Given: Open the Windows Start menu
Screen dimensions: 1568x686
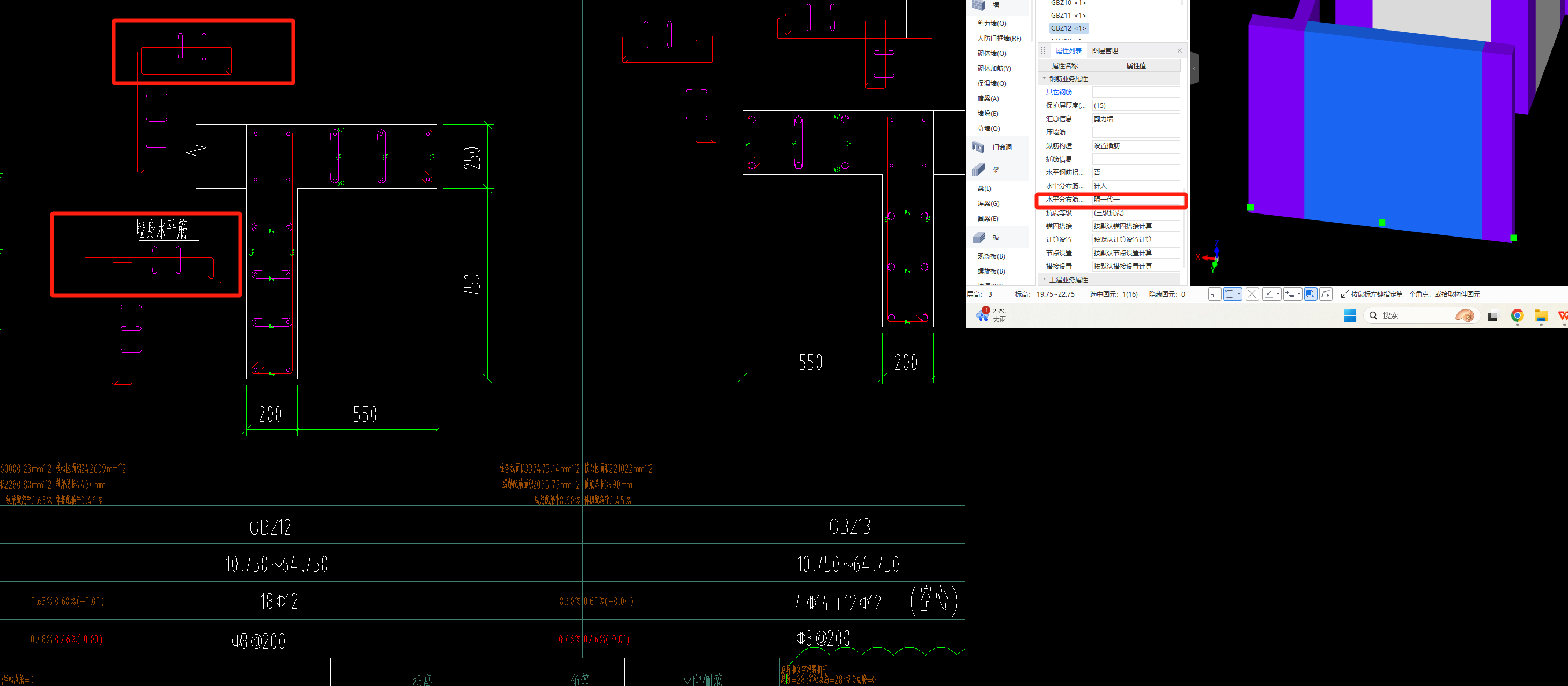Looking at the screenshot, I should (x=1350, y=315).
